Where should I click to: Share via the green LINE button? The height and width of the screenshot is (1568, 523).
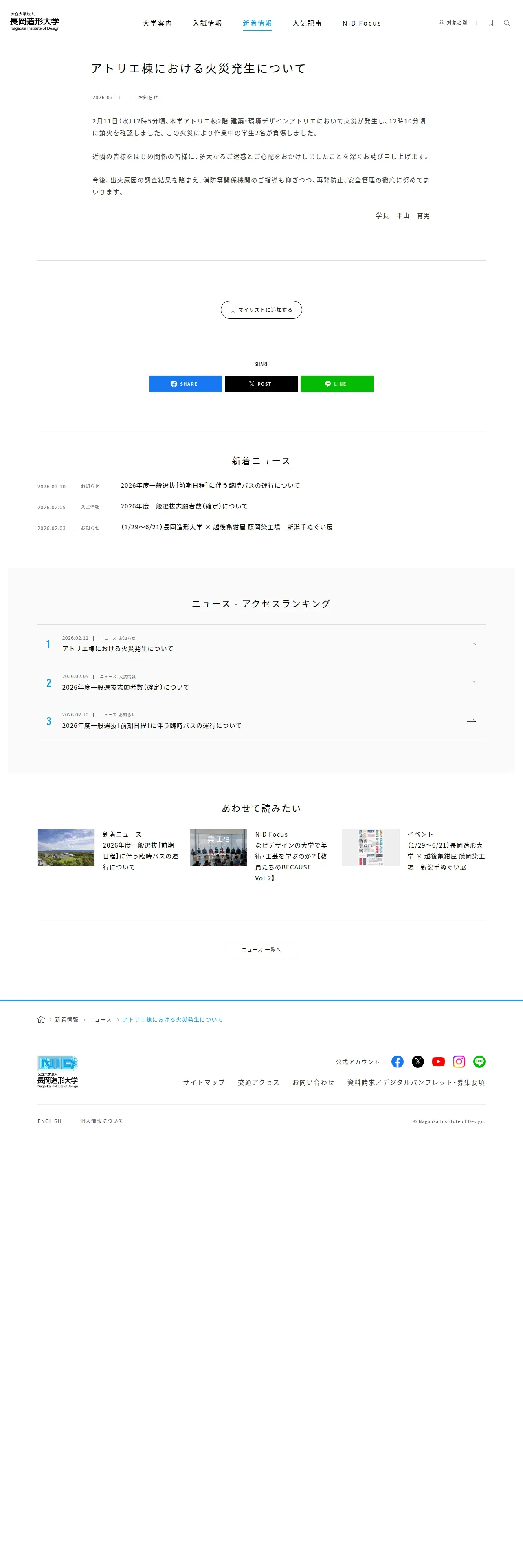[337, 384]
